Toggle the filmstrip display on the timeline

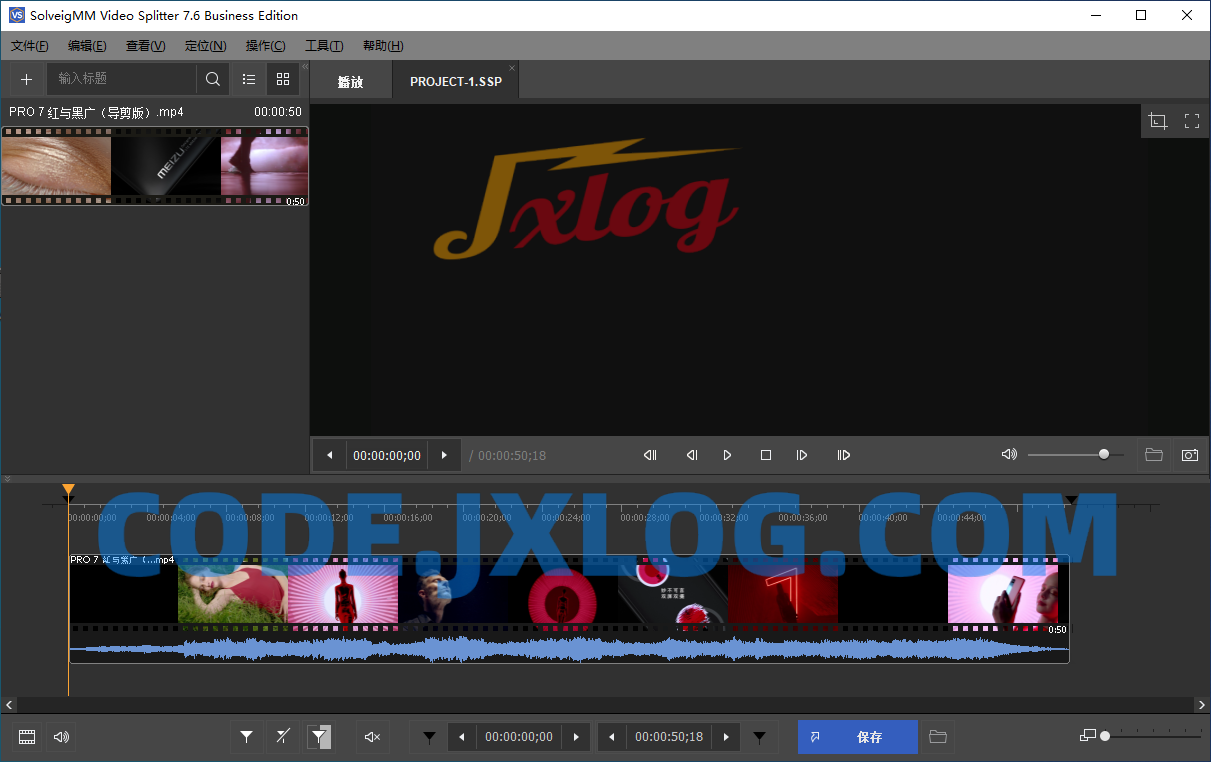click(x=26, y=737)
